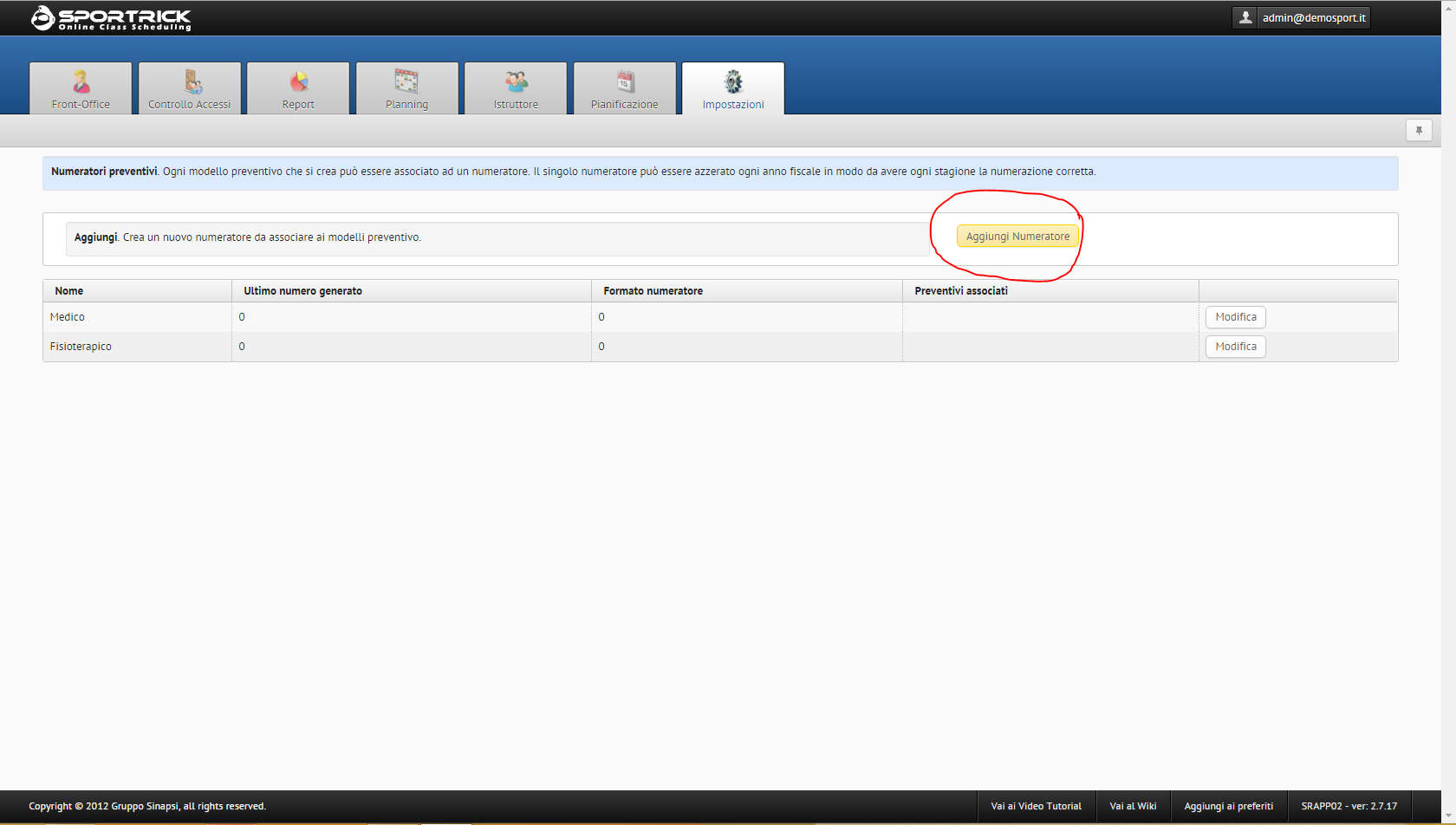Screen dimensions: 1456x825
Task: Click Modifica for the Fisioterapico row
Action: pos(1235,347)
